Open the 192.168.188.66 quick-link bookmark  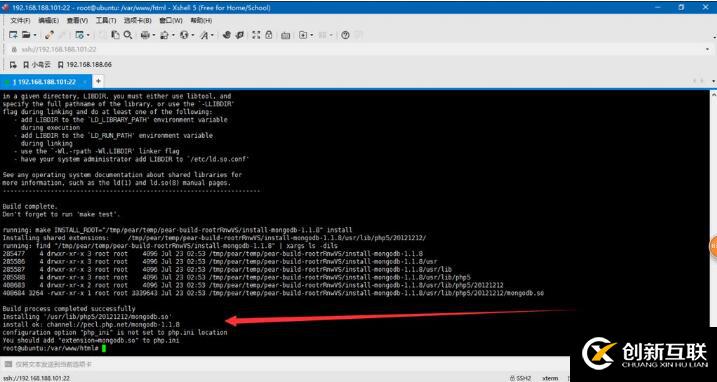coord(85,65)
